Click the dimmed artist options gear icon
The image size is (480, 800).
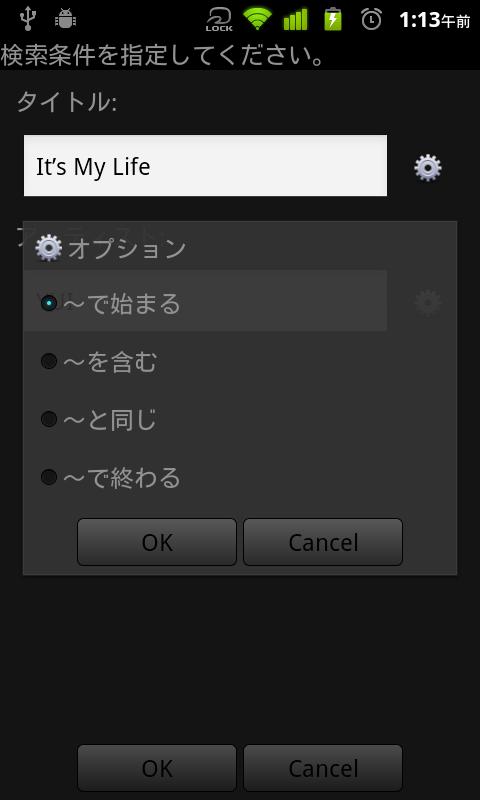(x=427, y=303)
